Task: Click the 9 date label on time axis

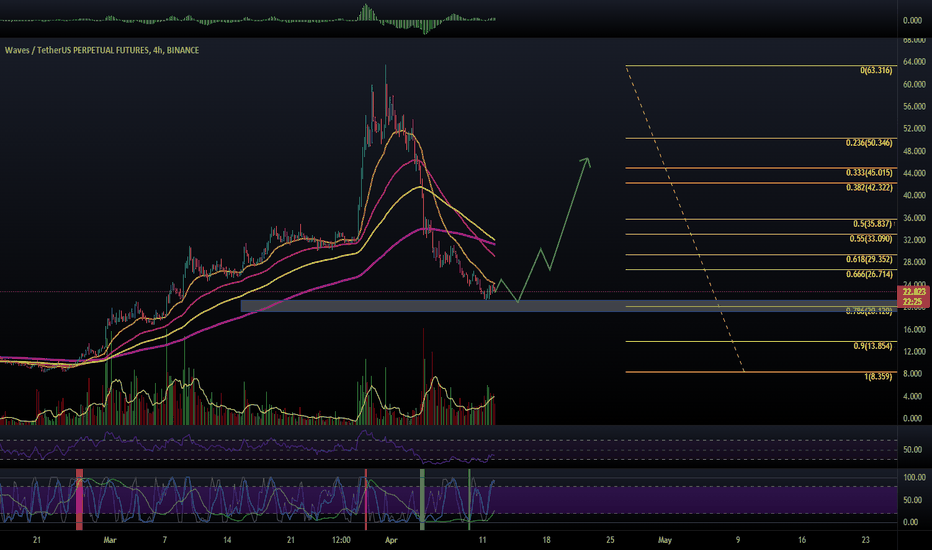Action: 738,540
